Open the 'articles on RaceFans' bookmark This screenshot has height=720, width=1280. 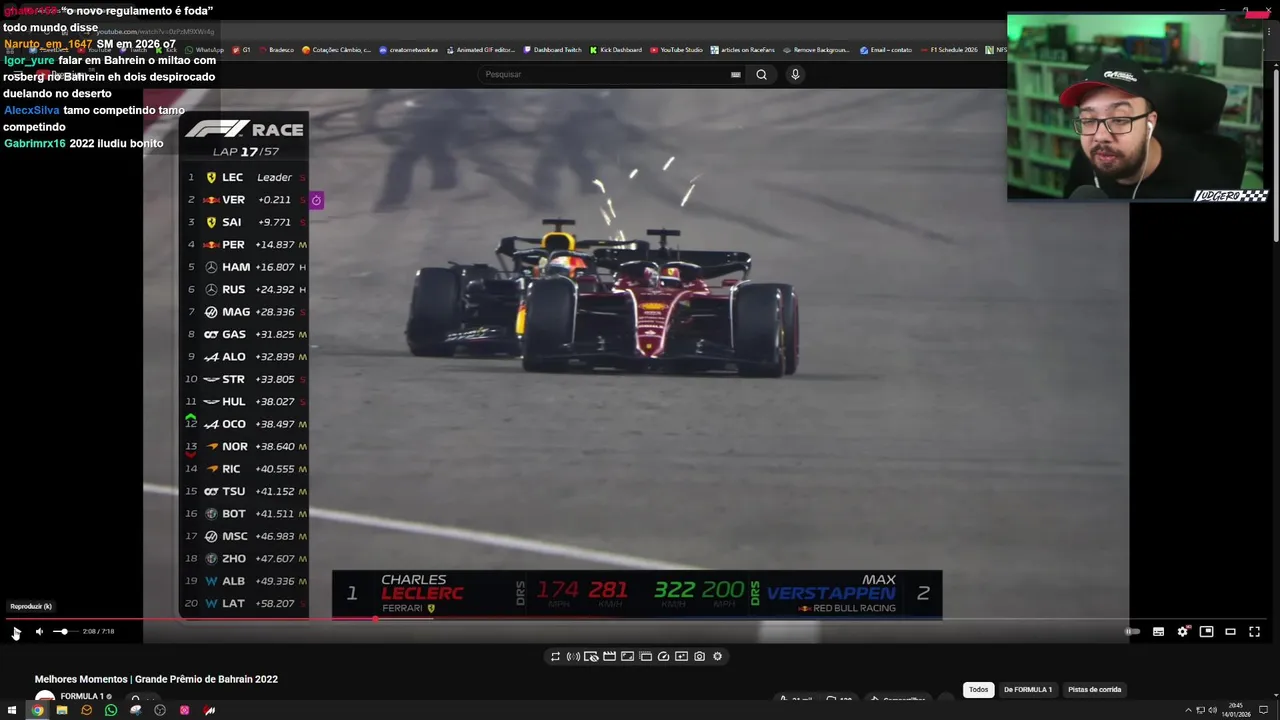[743, 50]
